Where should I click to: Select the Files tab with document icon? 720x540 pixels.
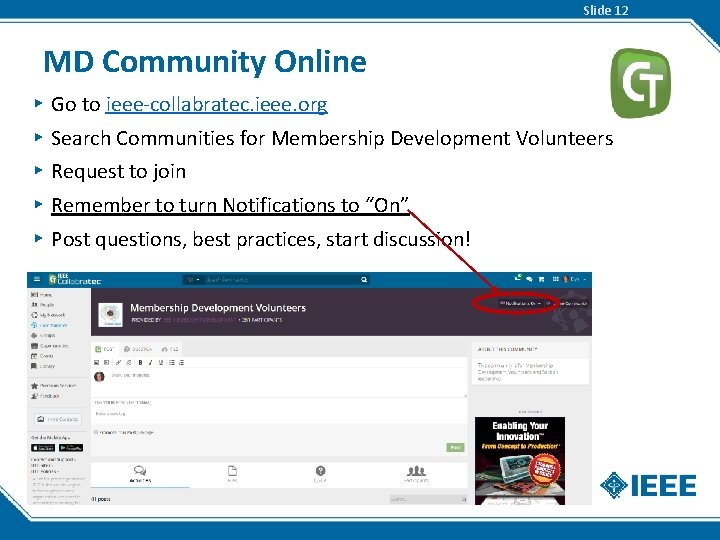(x=232, y=474)
